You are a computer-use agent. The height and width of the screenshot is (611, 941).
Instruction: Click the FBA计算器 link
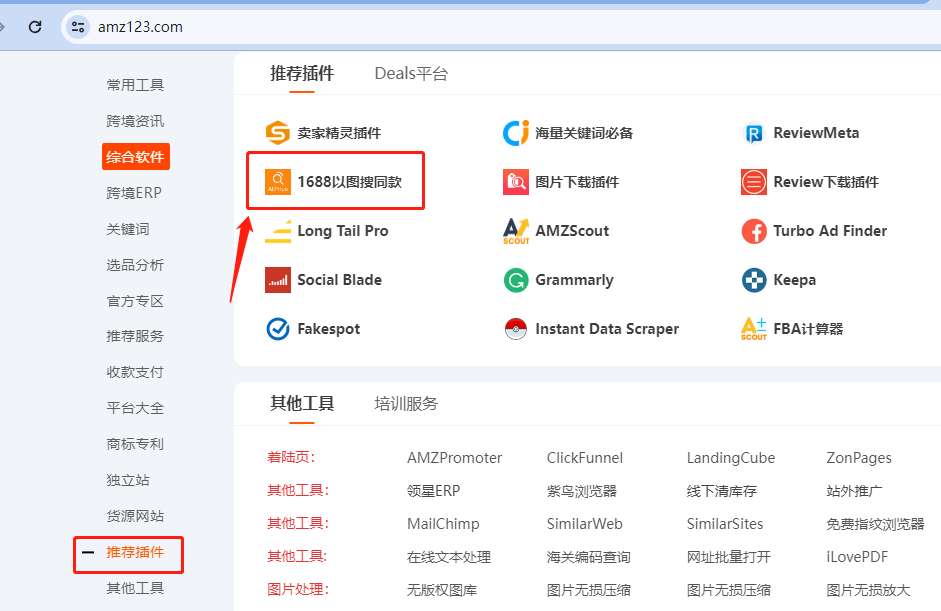(x=808, y=329)
